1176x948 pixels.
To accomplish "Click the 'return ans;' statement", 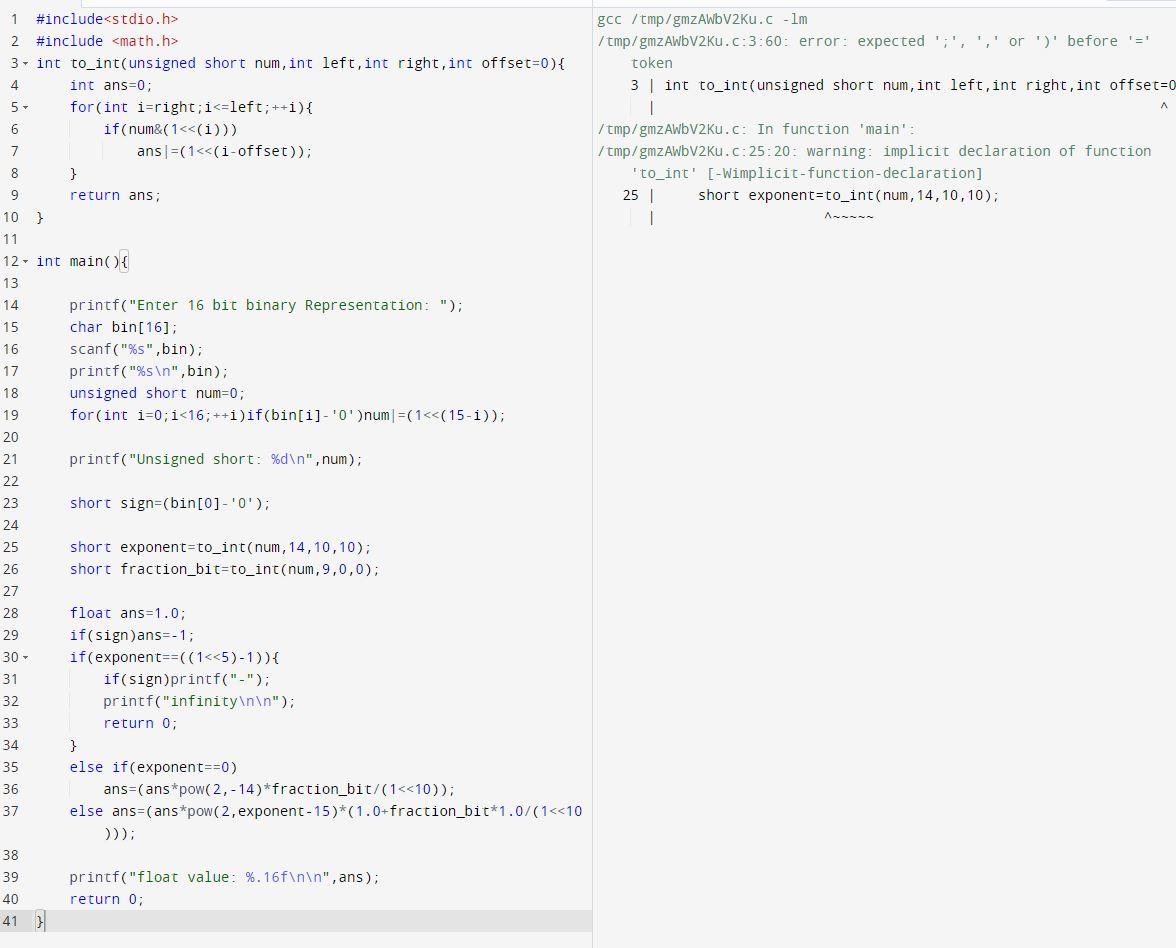I will [116, 196].
